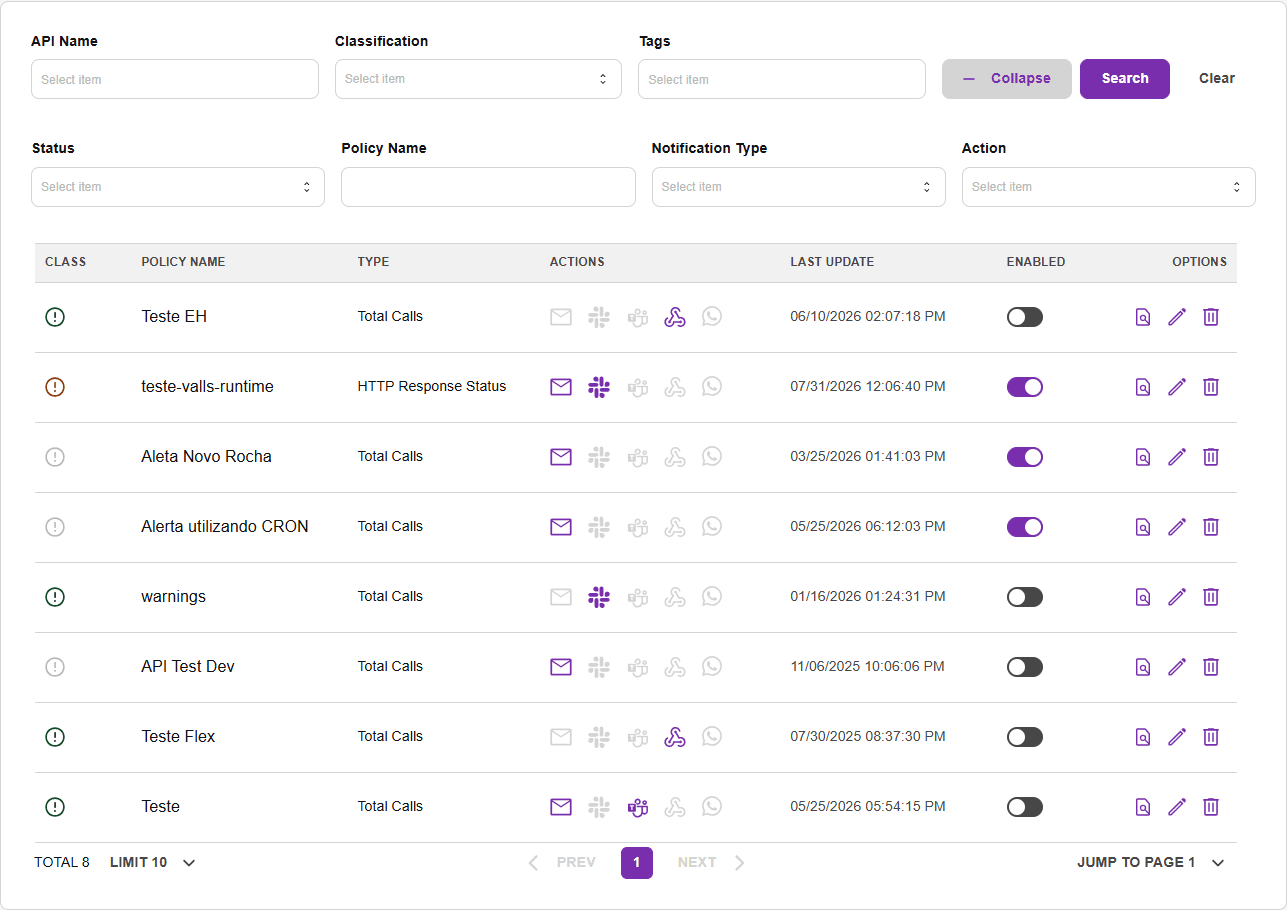Click the Slack icon in teste-valls-runtime row

[599, 387]
